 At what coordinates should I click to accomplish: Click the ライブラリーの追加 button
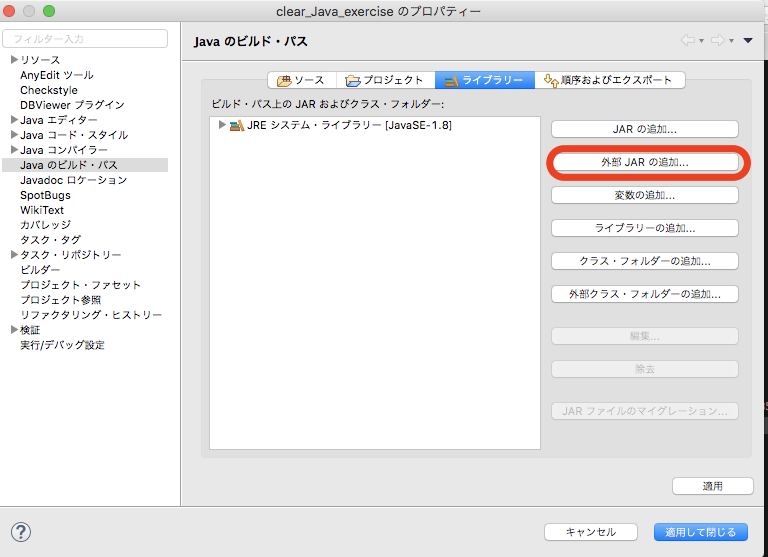point(645,228)
